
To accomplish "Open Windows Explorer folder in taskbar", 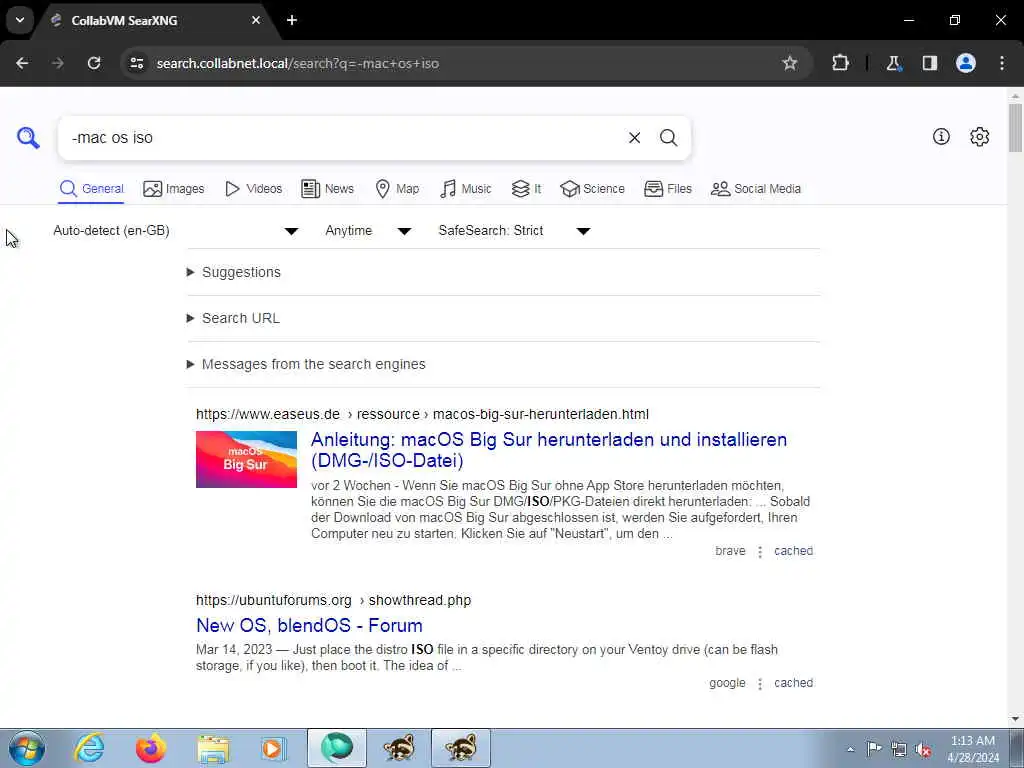I will tap(213, 749).
